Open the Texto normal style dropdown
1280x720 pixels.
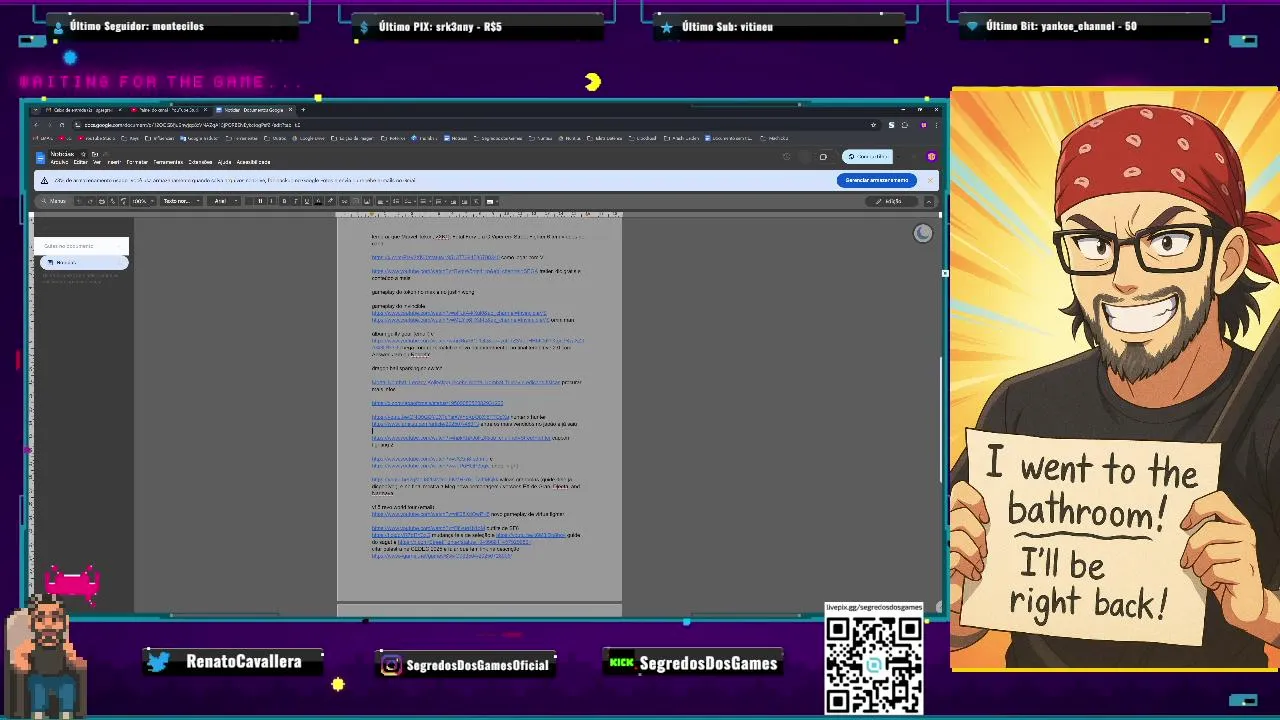181,201
